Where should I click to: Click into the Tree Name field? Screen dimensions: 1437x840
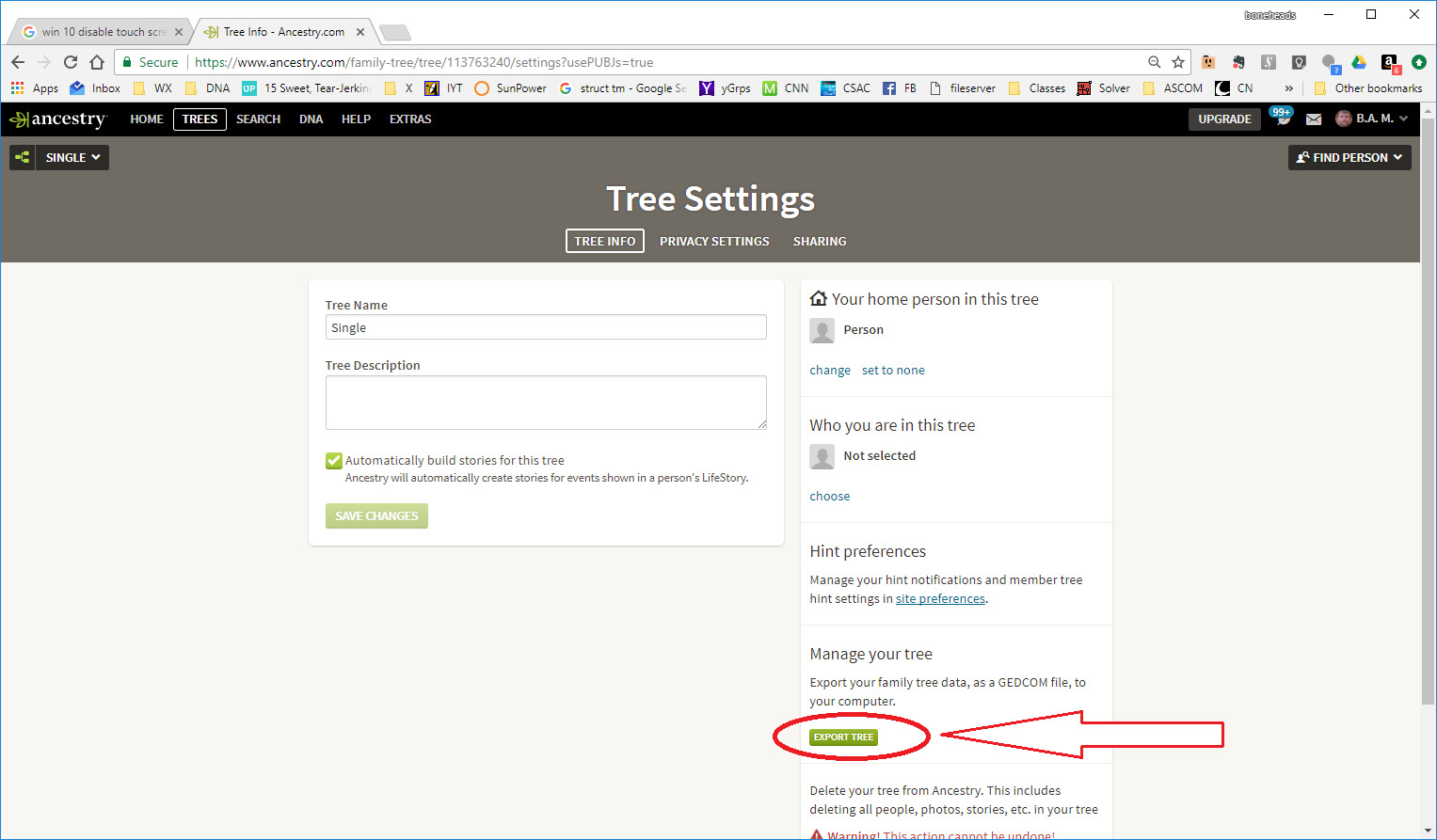coord(546,327)
